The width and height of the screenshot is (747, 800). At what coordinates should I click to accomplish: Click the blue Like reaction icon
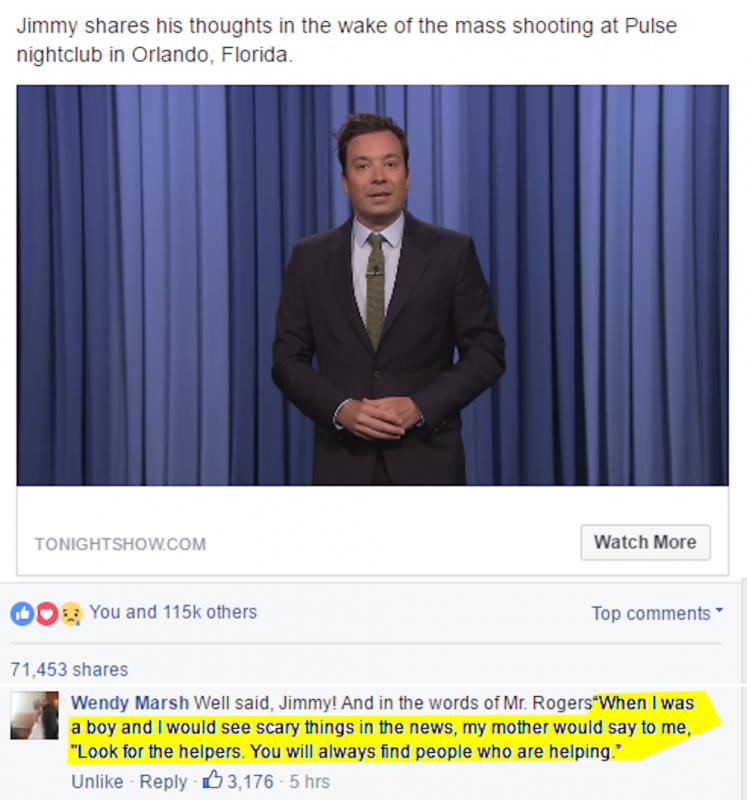[22, 613]
